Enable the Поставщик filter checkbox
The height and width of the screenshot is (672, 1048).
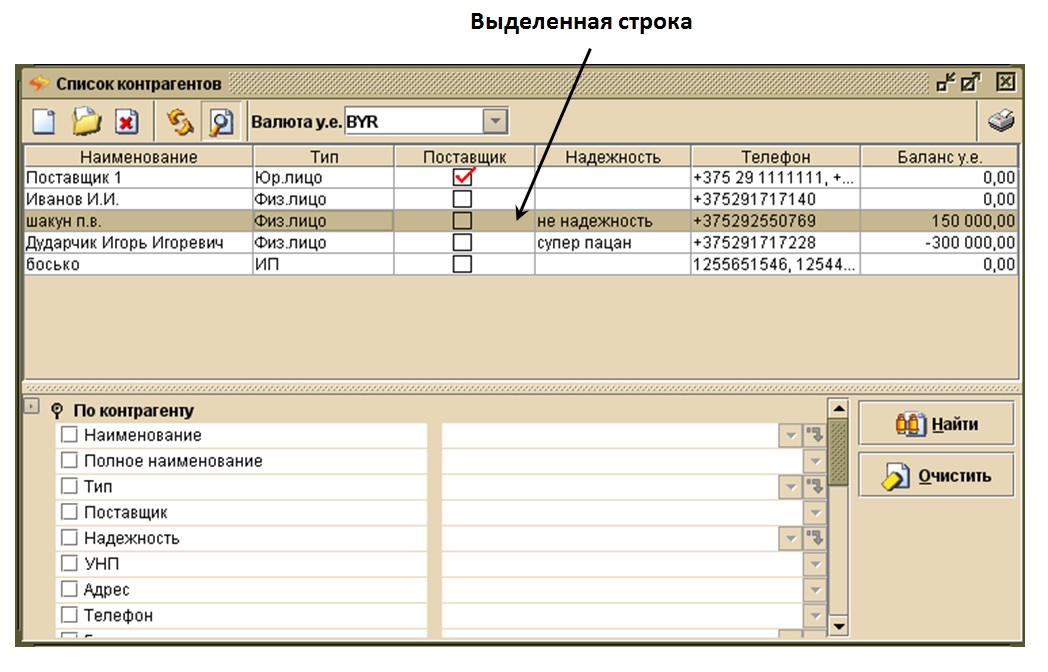pyautogui.click(x=70, y=512)
